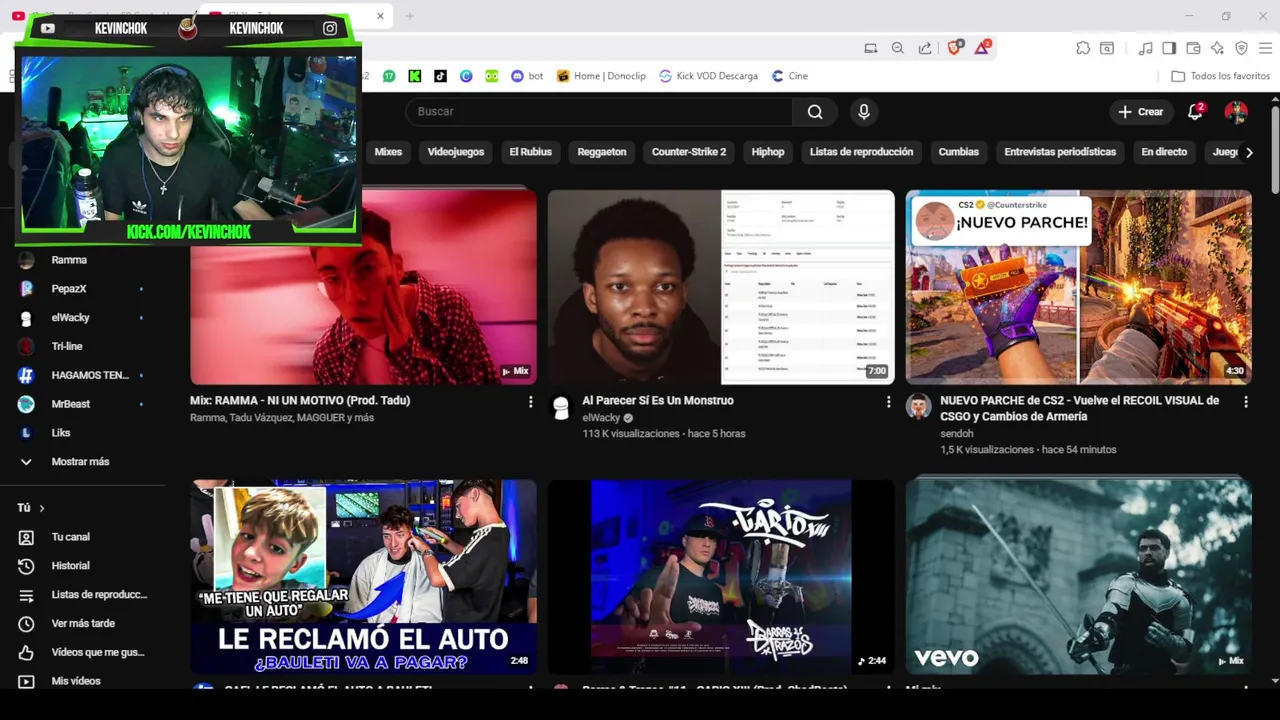Viewport: 1280px width, 720px height.
Task: Open a new browser tab
Action: 409,16
